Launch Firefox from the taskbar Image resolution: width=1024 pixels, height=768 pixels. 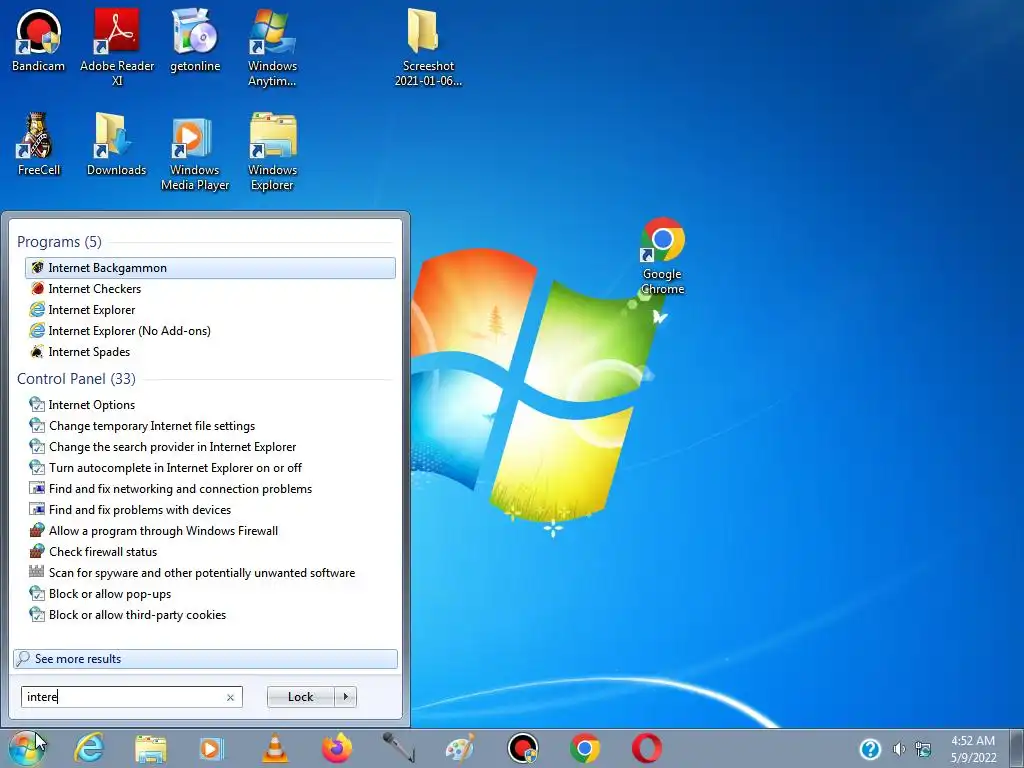[x=337, y=748]
